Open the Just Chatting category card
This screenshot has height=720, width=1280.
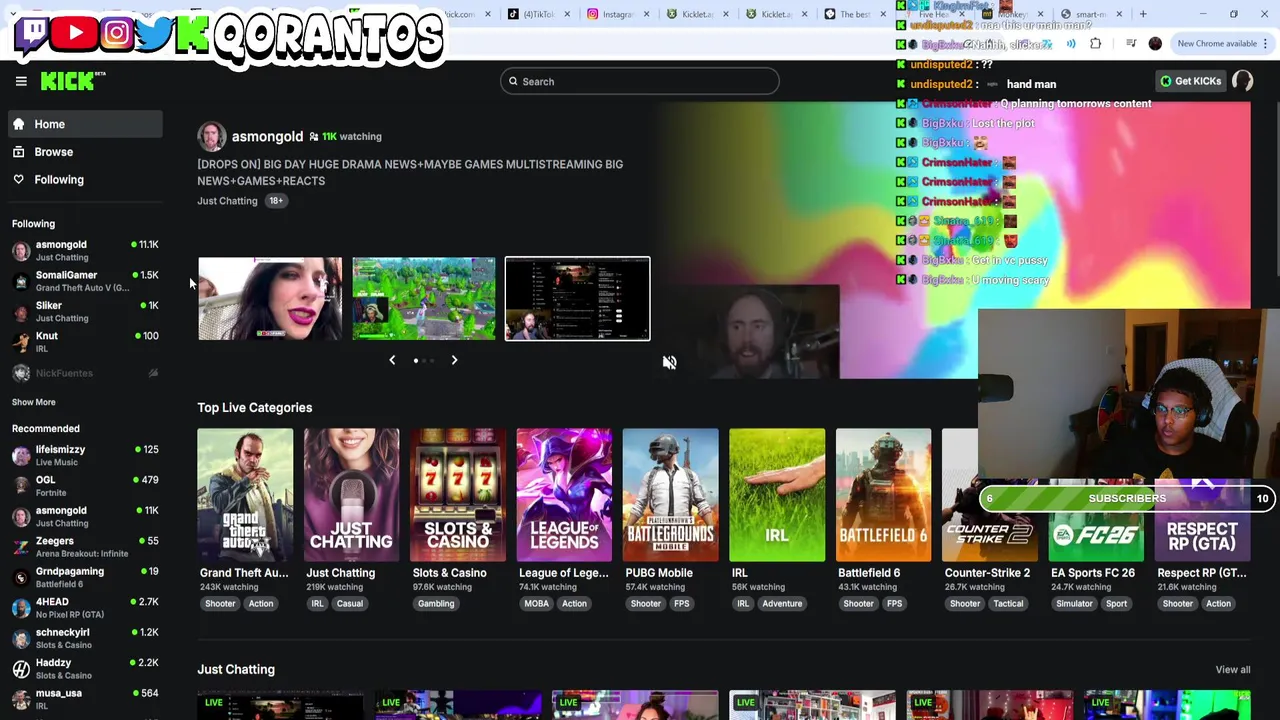click(x=351, y=495)
